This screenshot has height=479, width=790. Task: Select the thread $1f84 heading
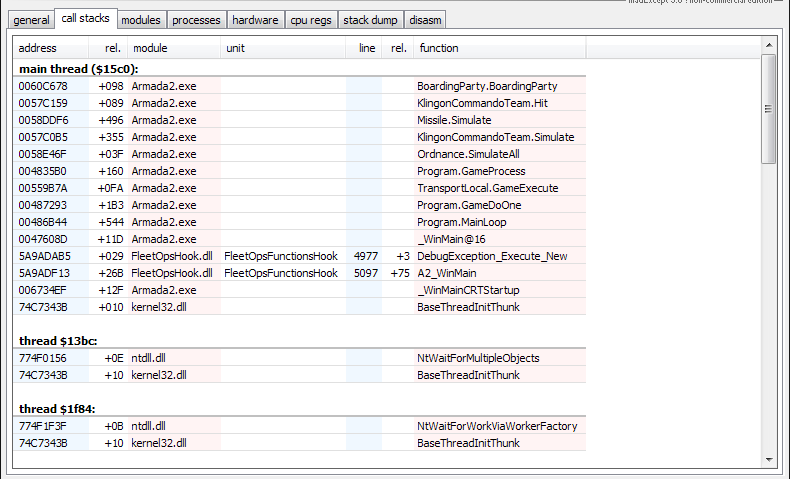tap(57, 409)
